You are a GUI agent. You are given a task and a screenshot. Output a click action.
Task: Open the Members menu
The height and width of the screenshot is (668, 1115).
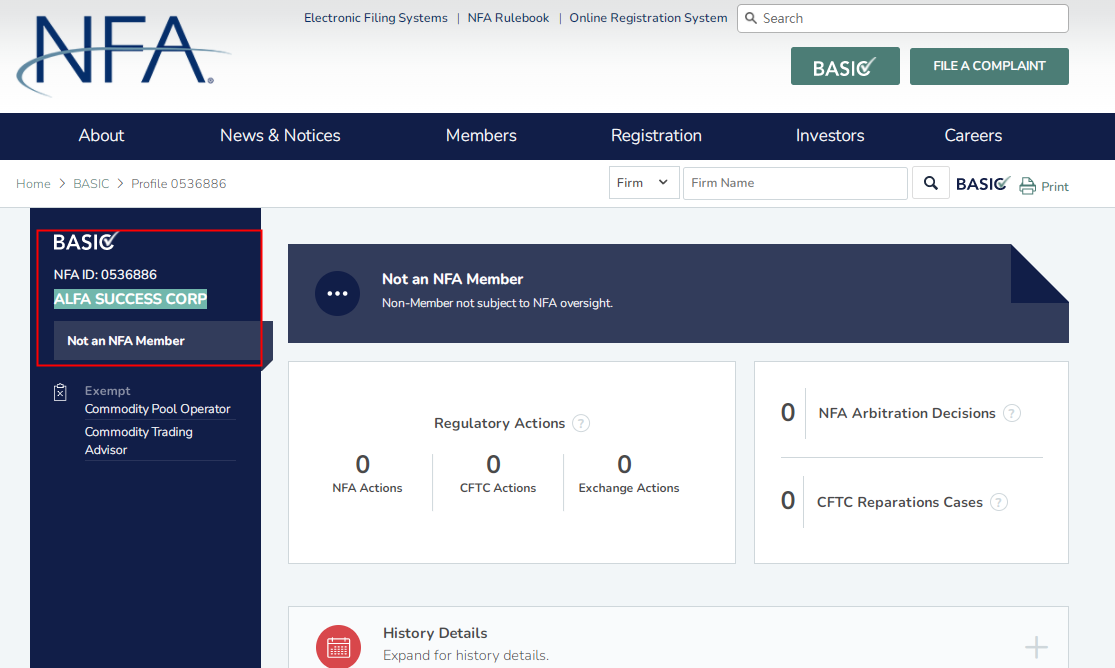(481, 136)
